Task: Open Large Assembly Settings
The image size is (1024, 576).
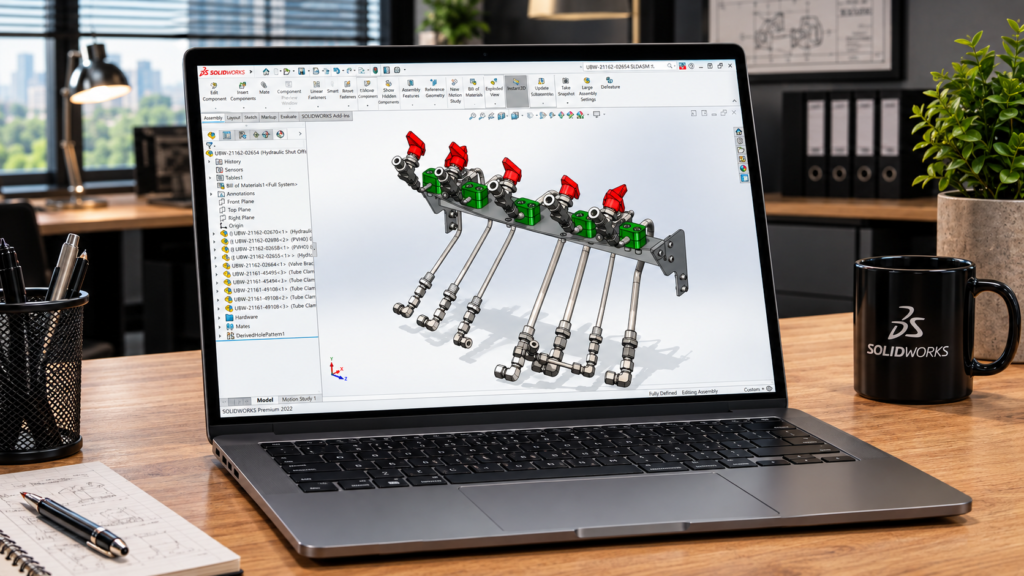Action: [x=588, y=89]
